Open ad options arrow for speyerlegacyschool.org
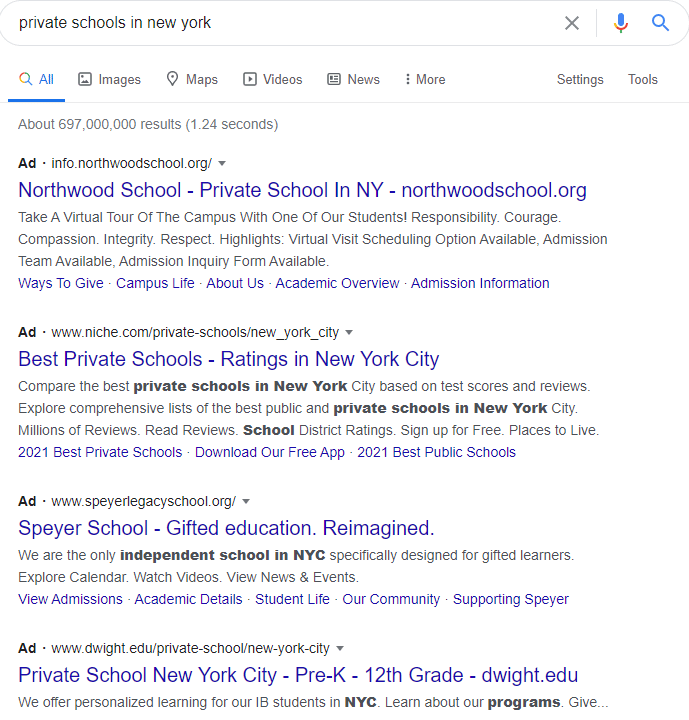Viewport: 689px width, 720px height. click(x=246, y=501)
